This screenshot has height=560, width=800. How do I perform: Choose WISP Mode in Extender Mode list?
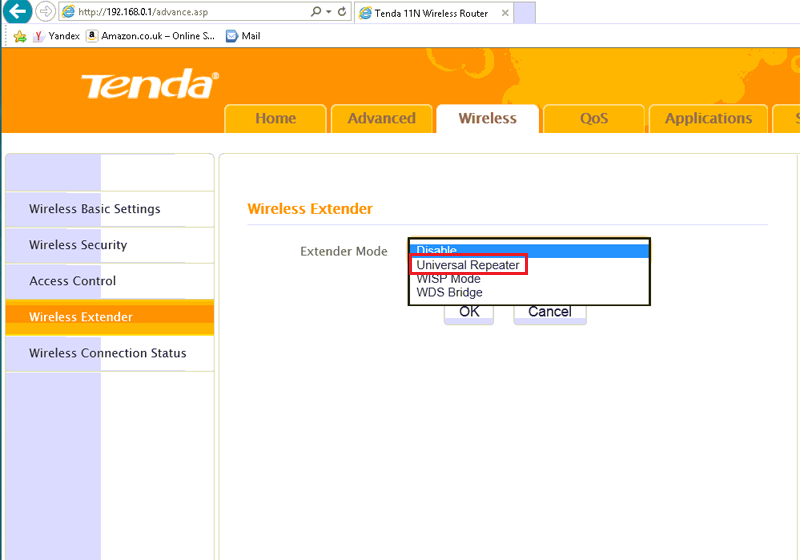[448, 279]
